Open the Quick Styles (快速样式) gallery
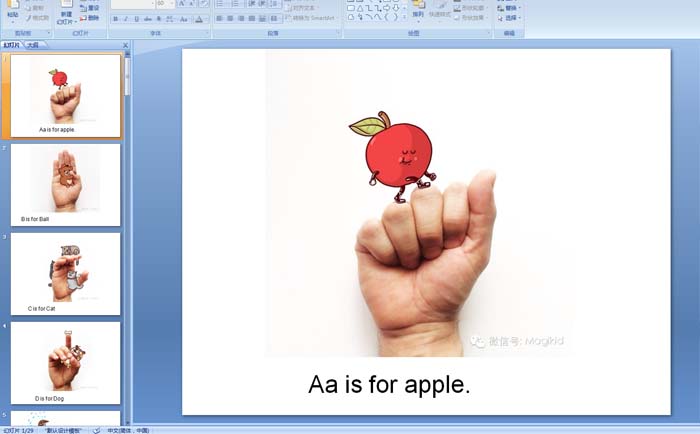 tap(440, 13)
